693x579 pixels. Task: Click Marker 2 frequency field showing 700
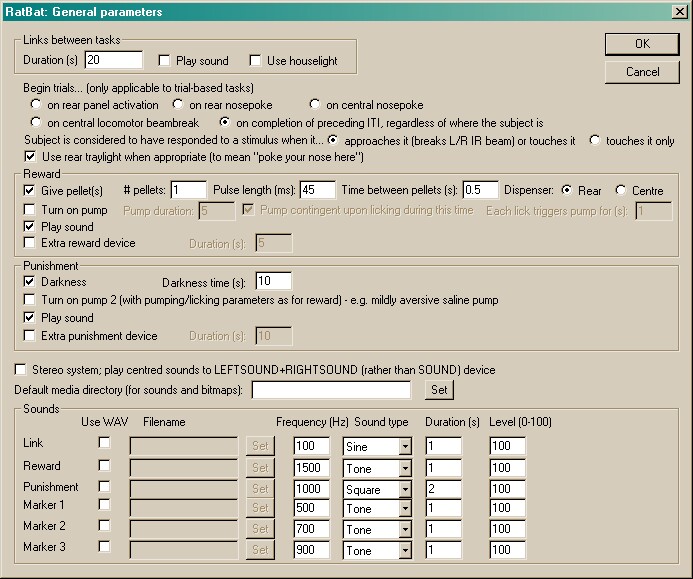pos(312,529)
